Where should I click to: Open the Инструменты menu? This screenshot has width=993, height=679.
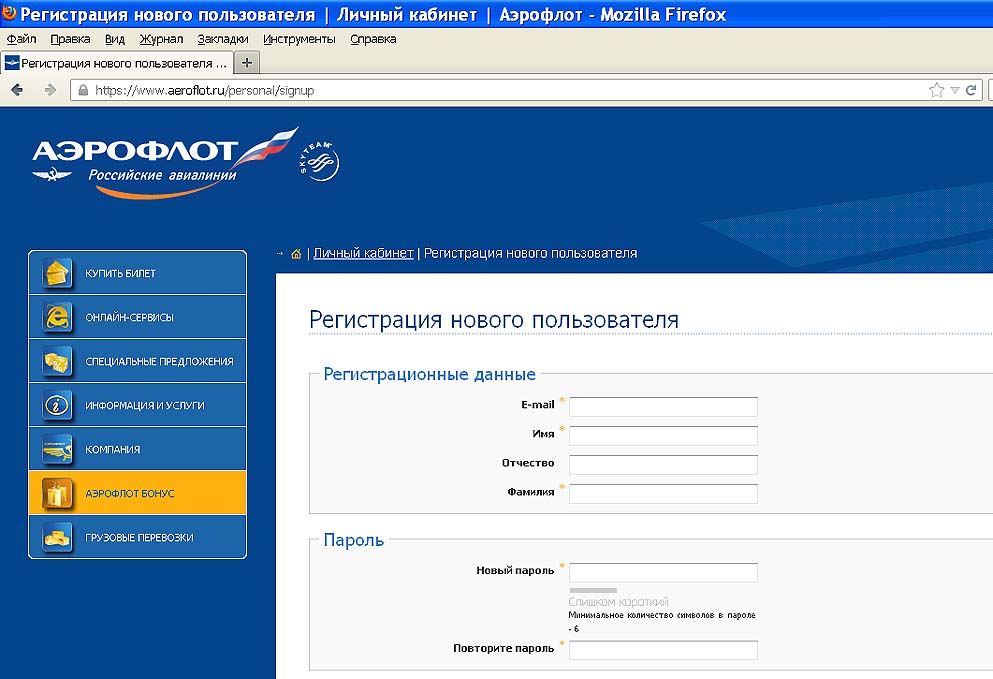299,39
